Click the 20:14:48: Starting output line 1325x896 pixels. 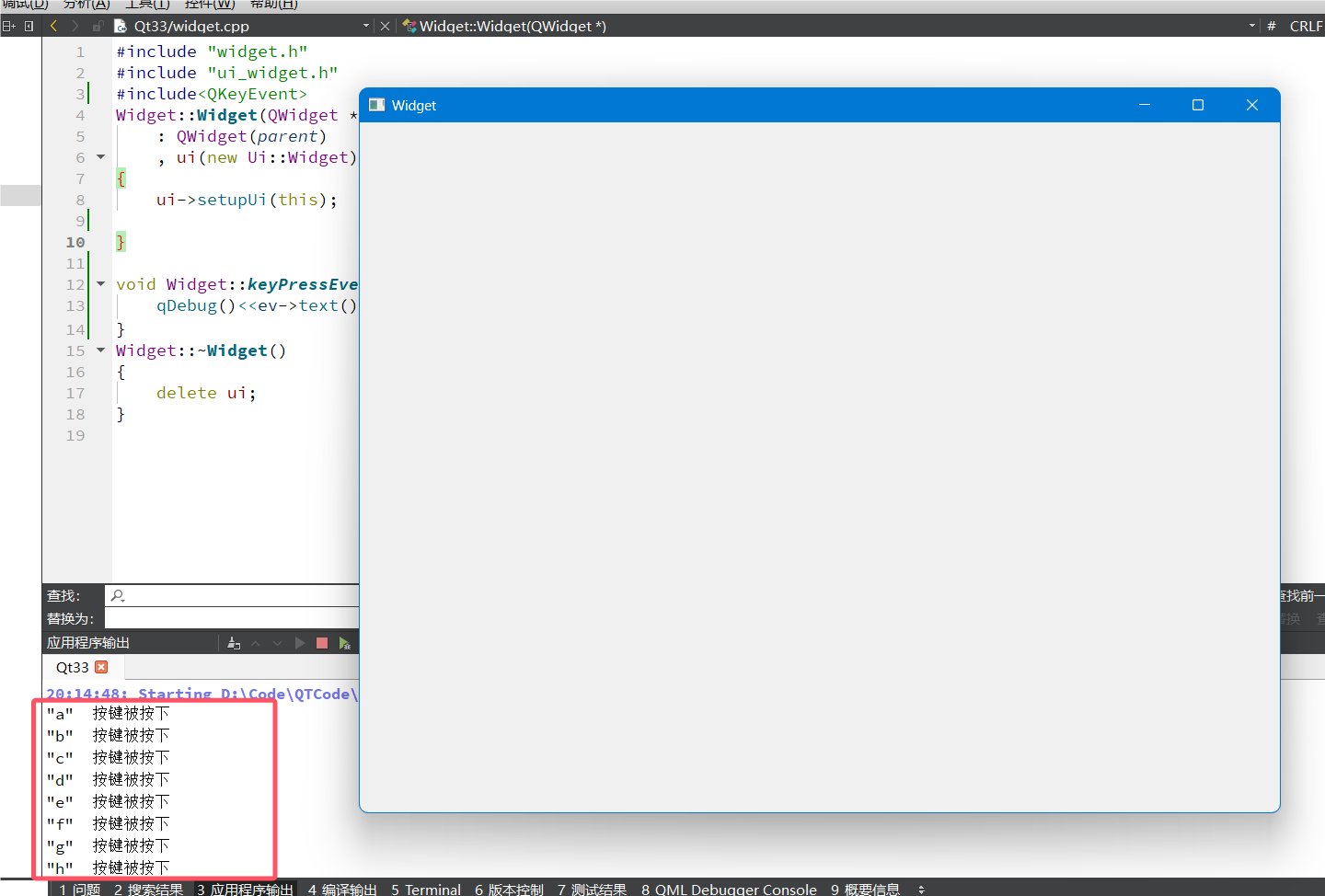click(x=202, y=694)
